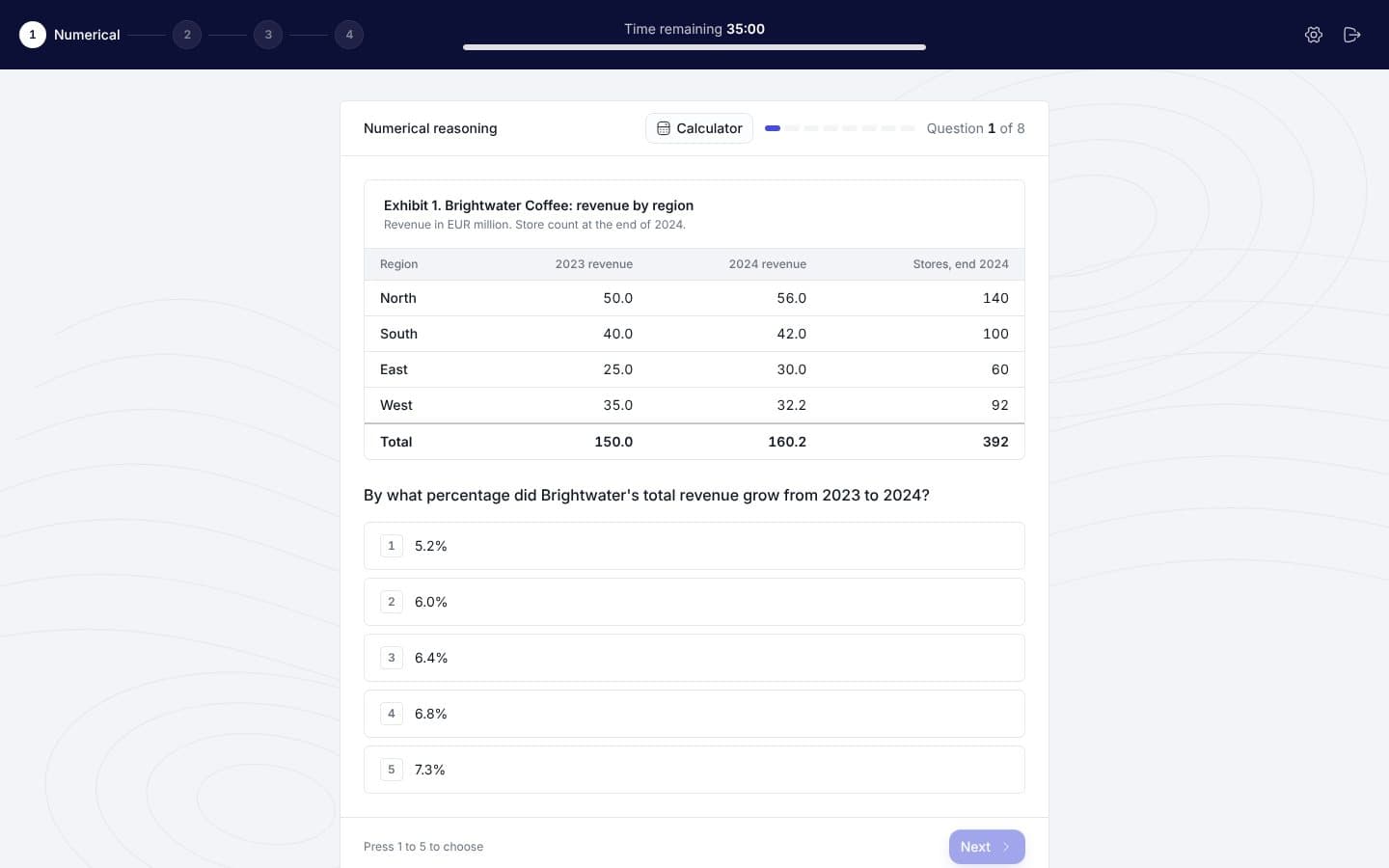1389x868 pixels.
Task: Pick the 6.4% answer option
Action: point(694,658)
